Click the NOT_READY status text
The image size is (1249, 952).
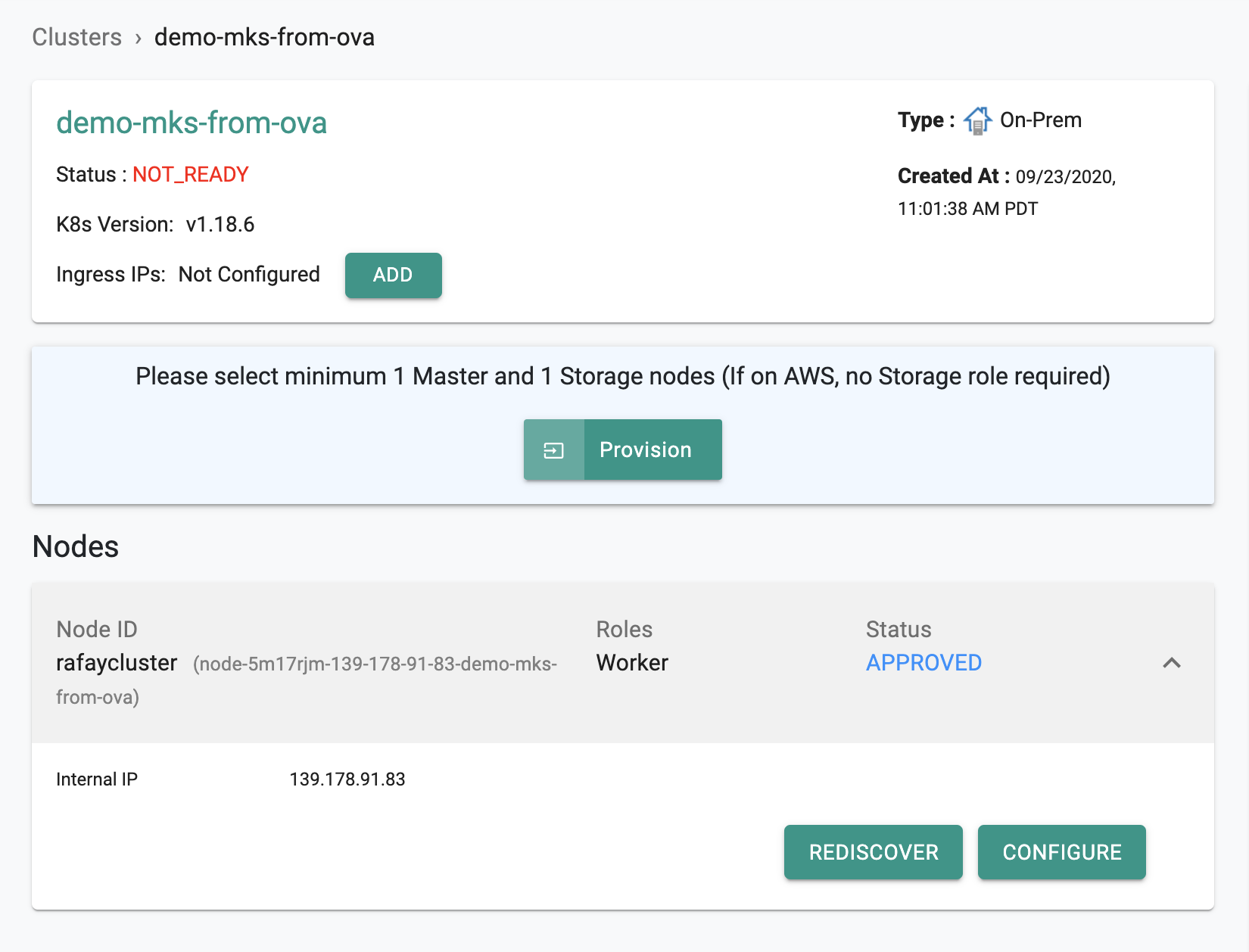coord(191,175)
